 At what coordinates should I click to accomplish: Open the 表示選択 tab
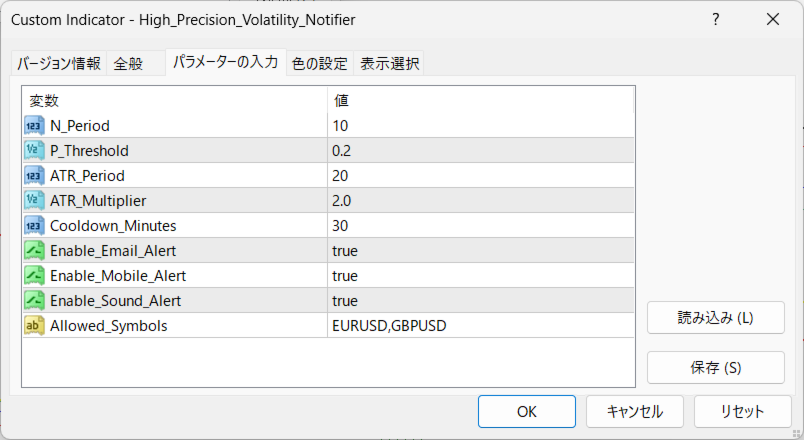[x=390, y=64]
